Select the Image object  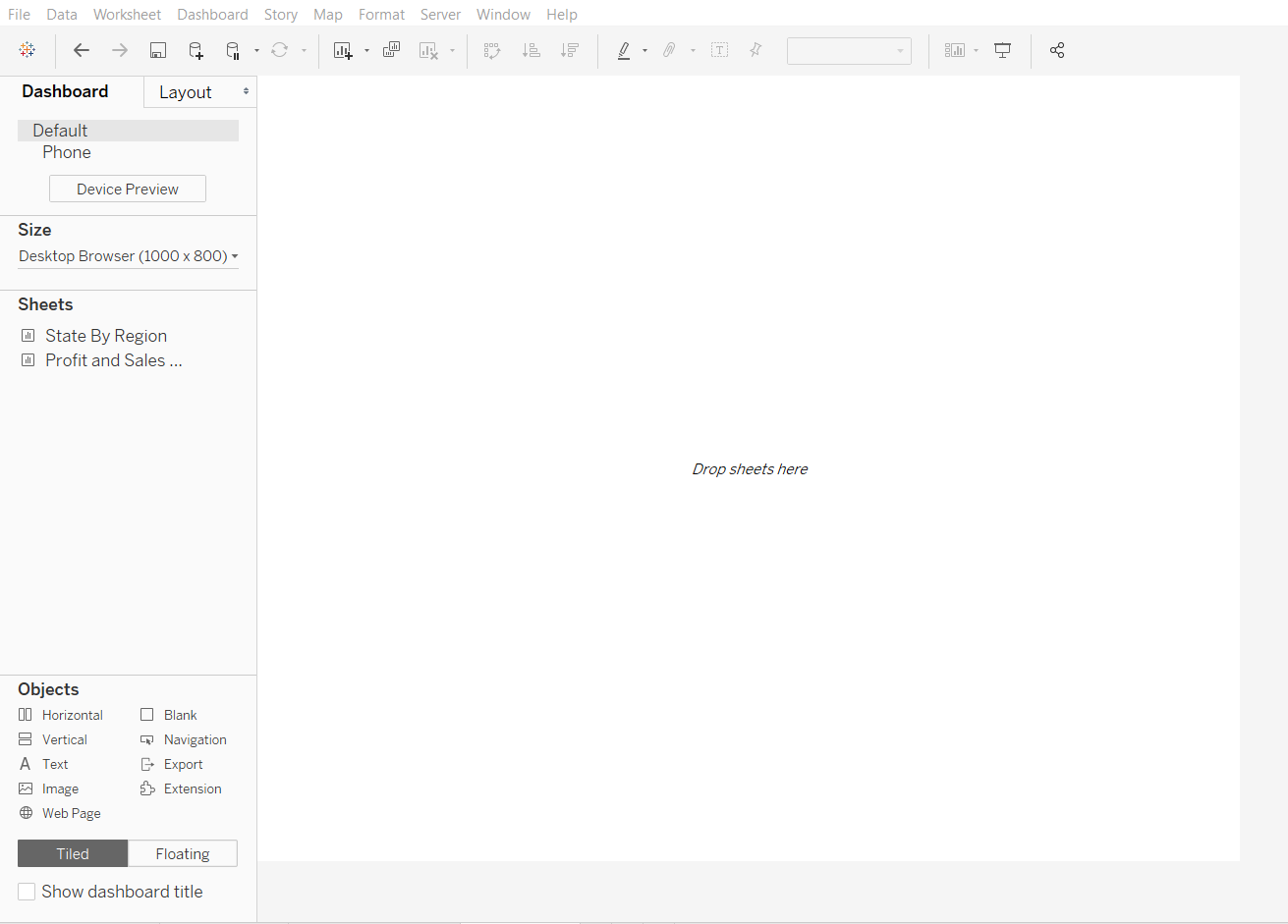[48, 788]
